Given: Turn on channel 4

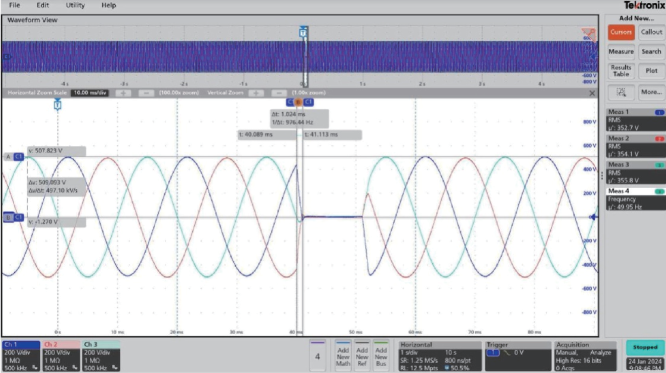Looking at the screenshot, I should pos(317,356).
